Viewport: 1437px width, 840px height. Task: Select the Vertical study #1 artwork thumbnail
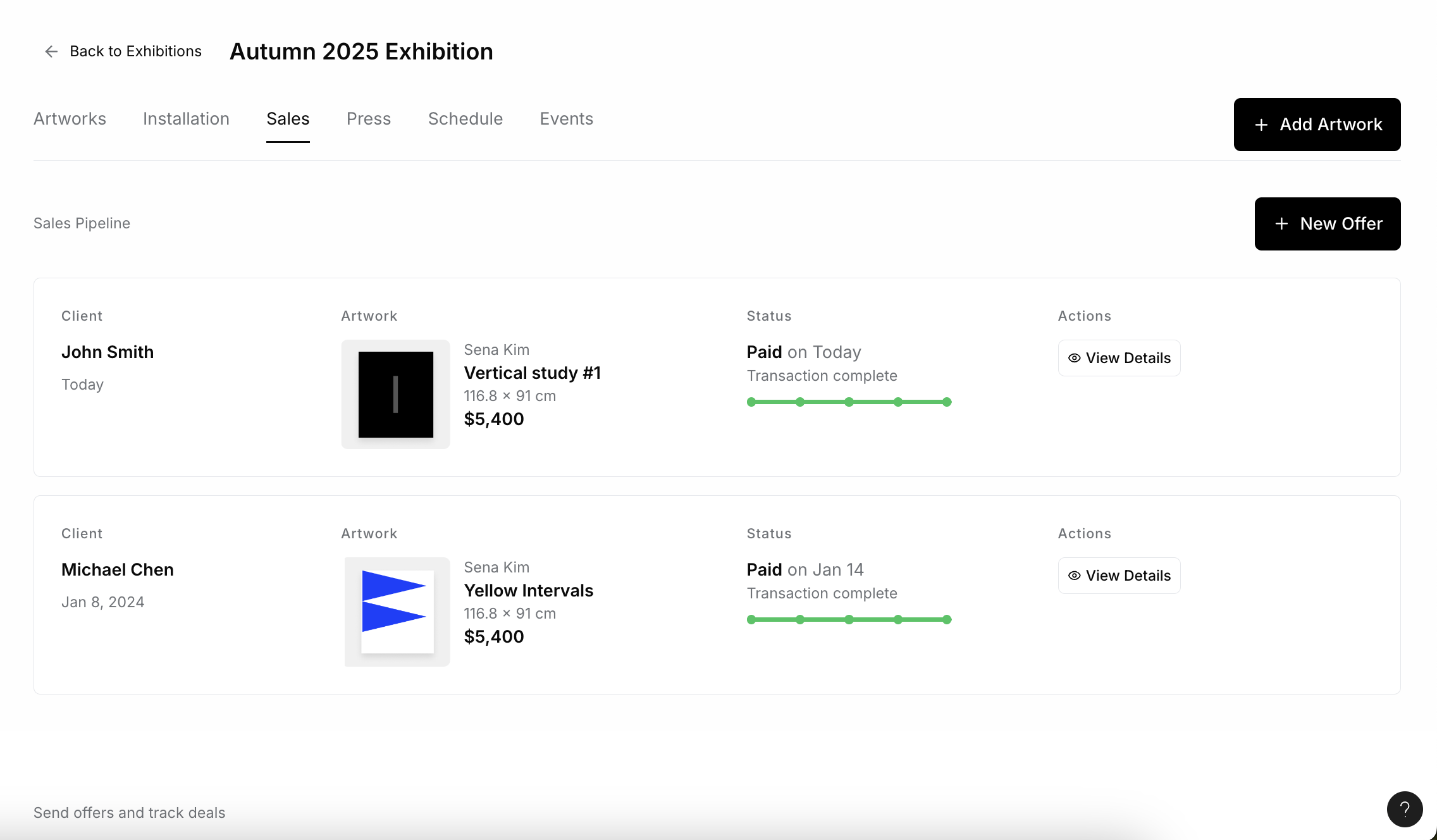(x=395, y=393)
